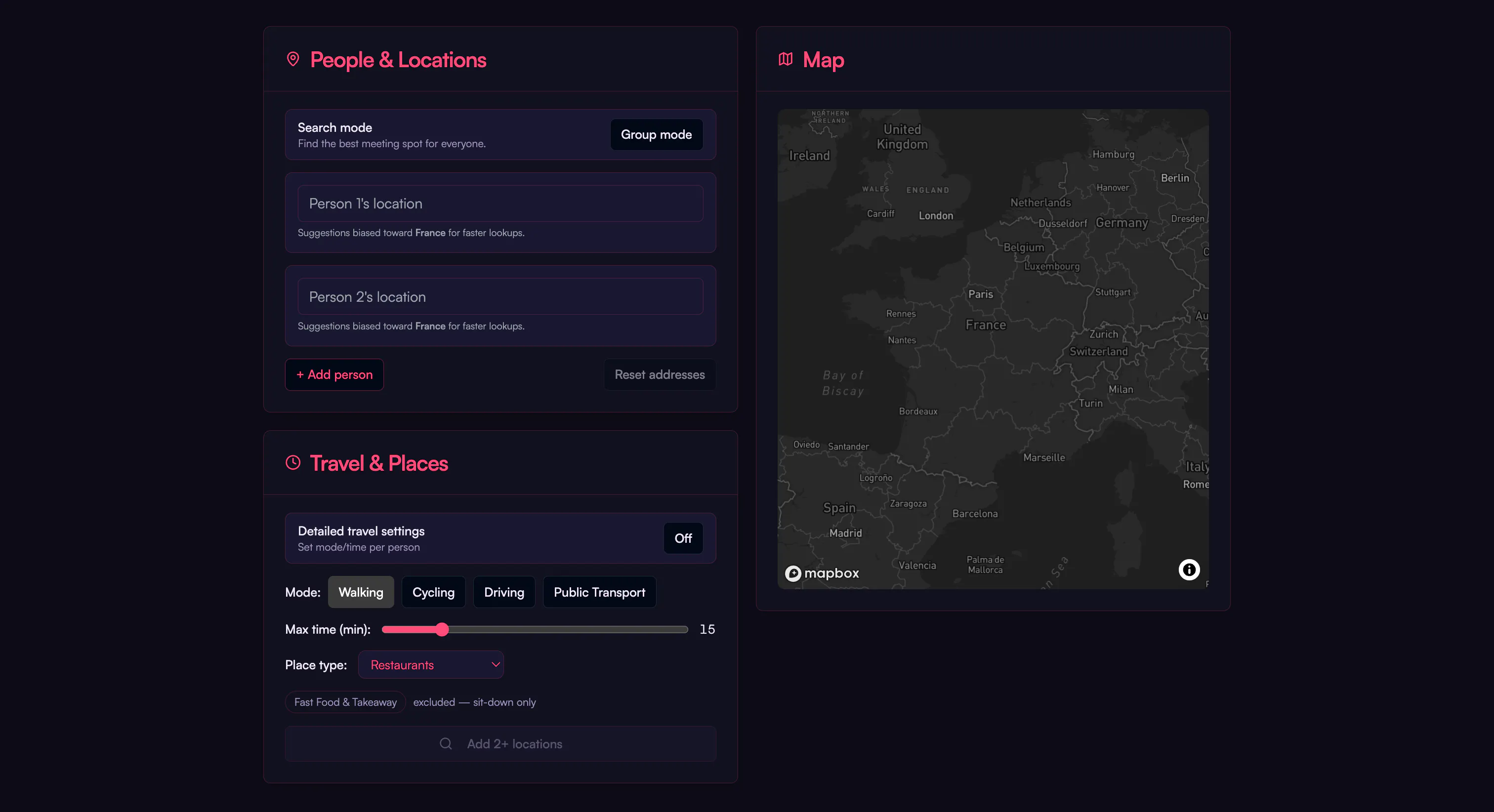Click the Mapbox logo on the map
The width and height of the screenshot is (1494, 812).
pyautogui.click(x=822, y=573)
